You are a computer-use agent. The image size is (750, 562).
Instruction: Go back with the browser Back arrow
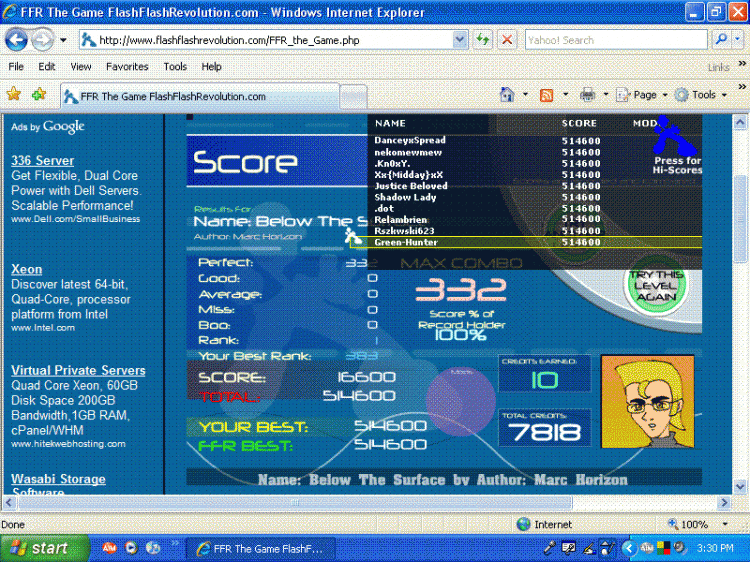tap(16, 40)
